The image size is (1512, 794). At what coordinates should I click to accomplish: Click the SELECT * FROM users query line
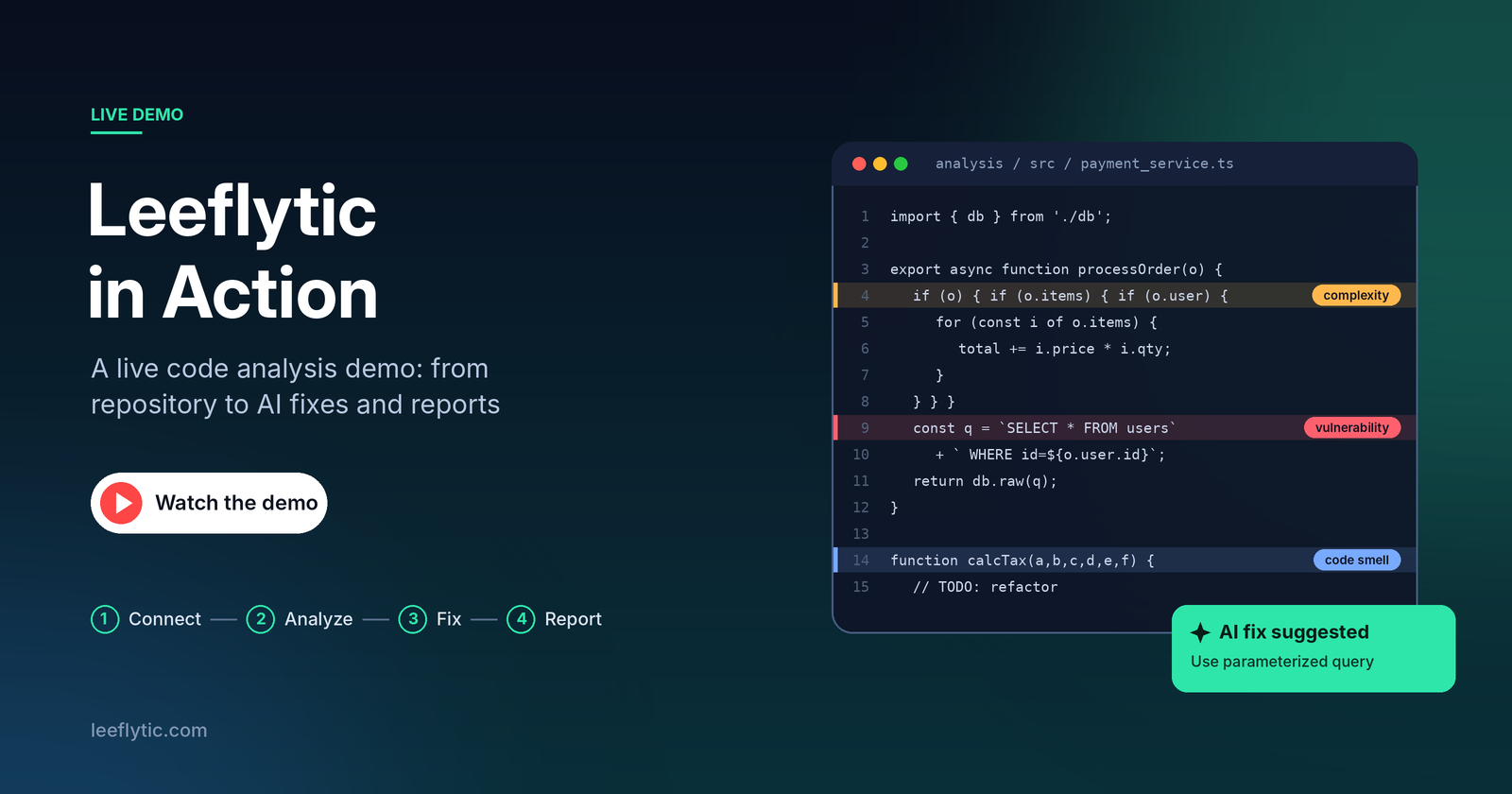tap(1045, 428)
